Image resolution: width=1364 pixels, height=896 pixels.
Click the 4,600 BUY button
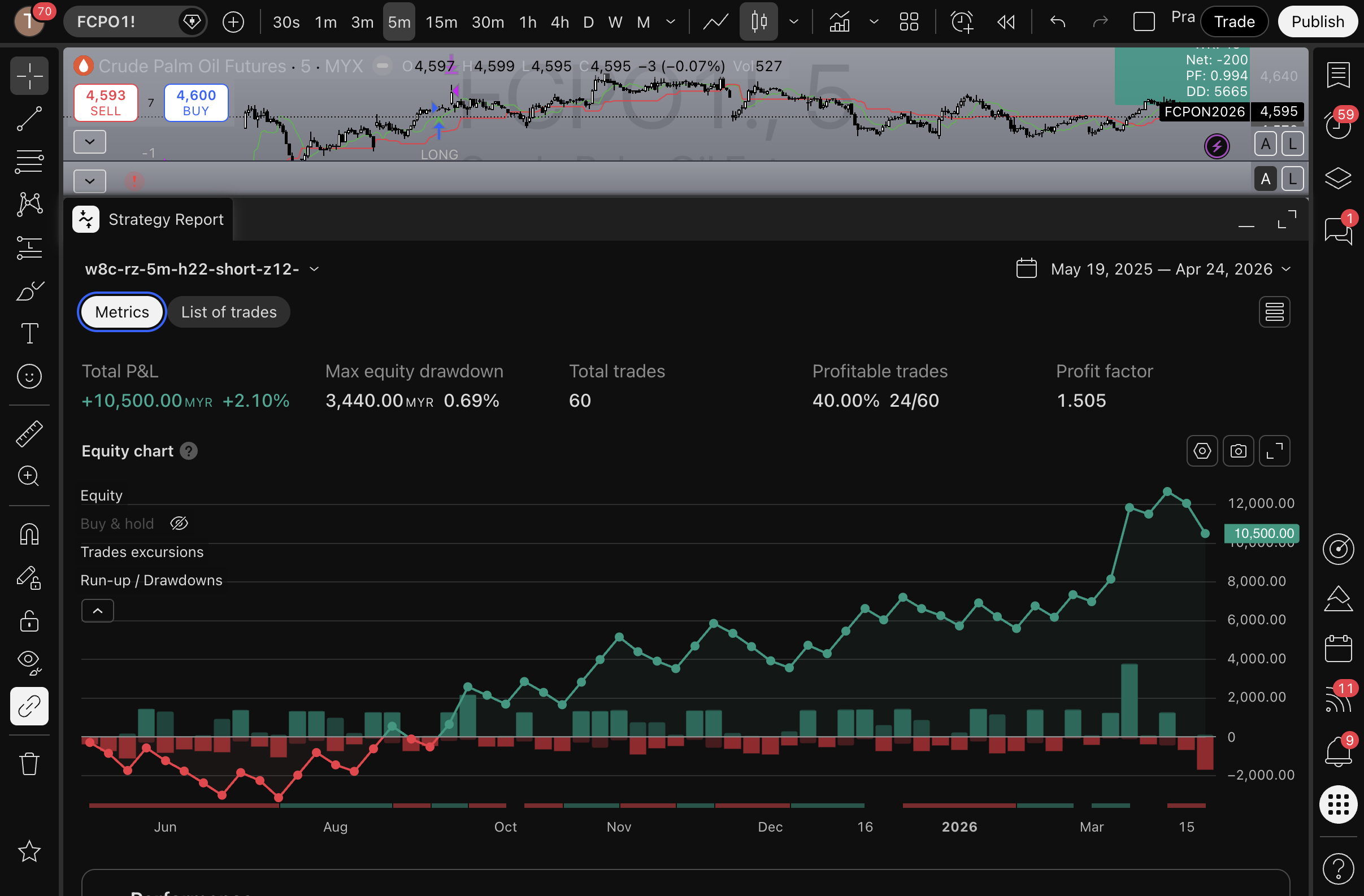(x=196, y=103)
